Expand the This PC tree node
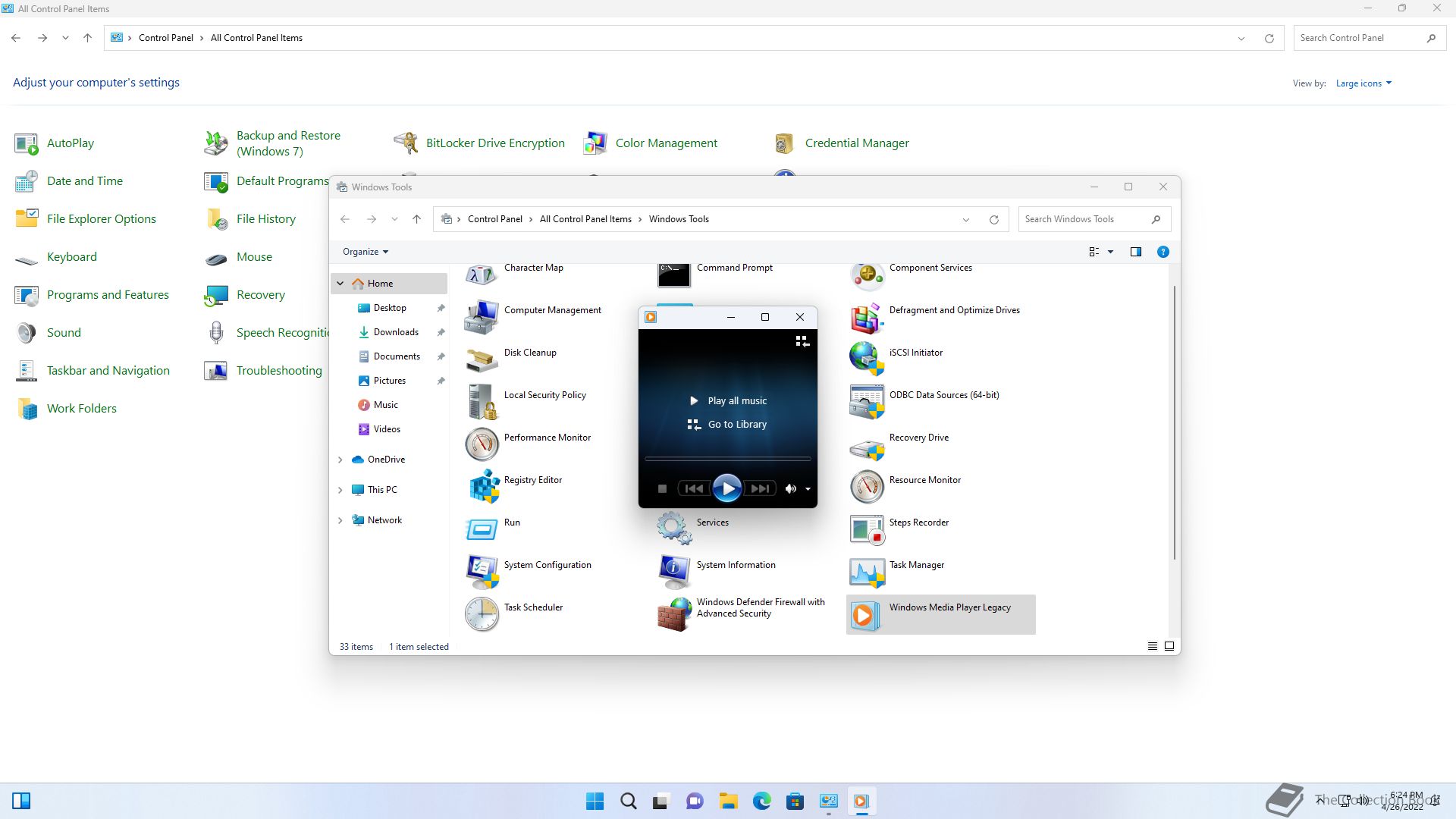The image size is (1456, 819). (x=340, y=490)
